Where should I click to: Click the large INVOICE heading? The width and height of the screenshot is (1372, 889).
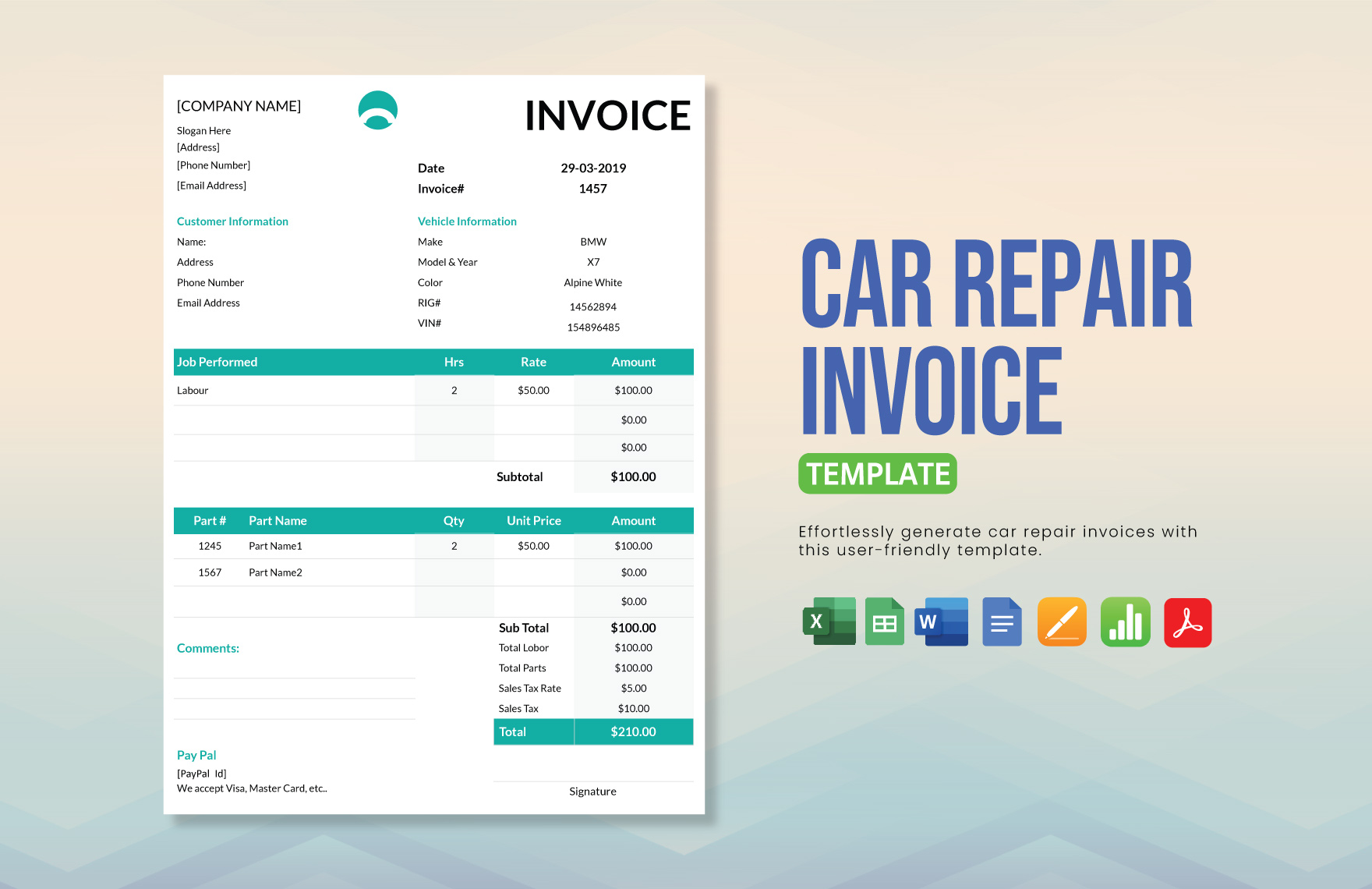608,115
